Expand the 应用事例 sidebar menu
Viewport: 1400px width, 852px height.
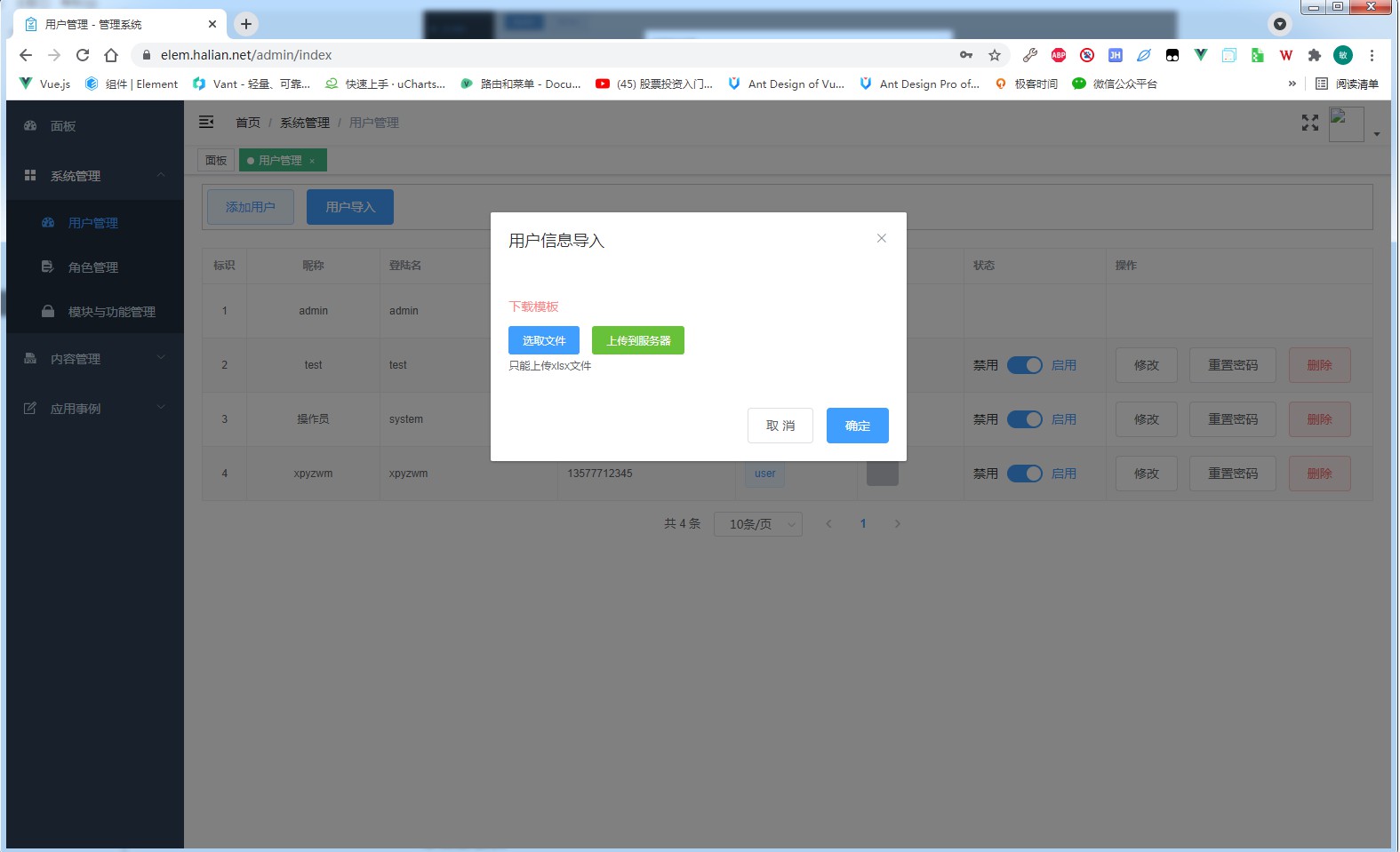coord(94,409)
